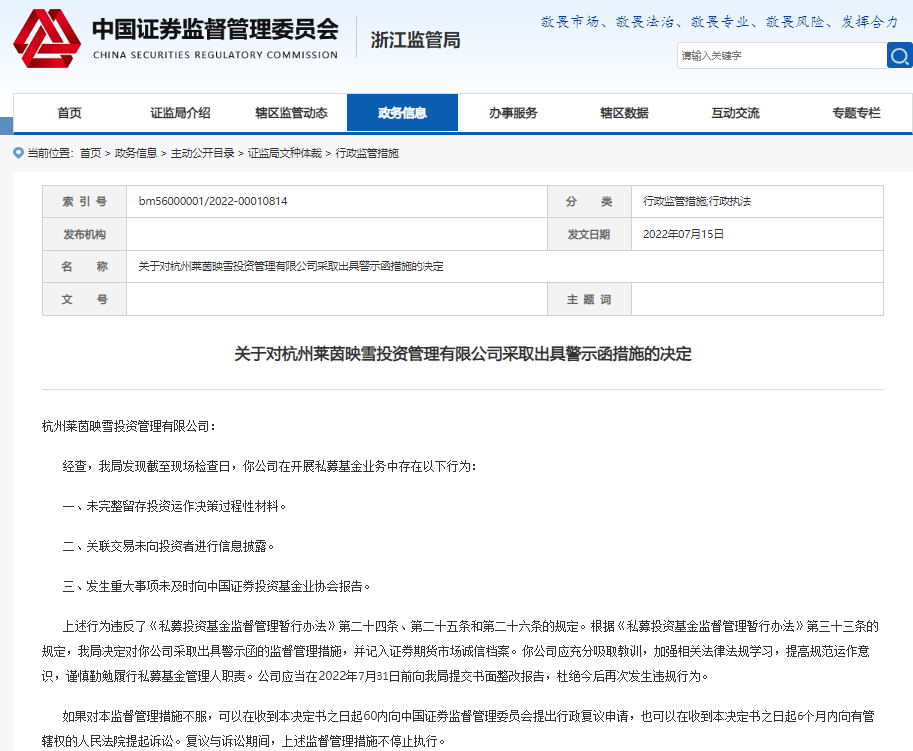Click the search magnifier icon
Screen dimensions: 913x751
(899, 56)
